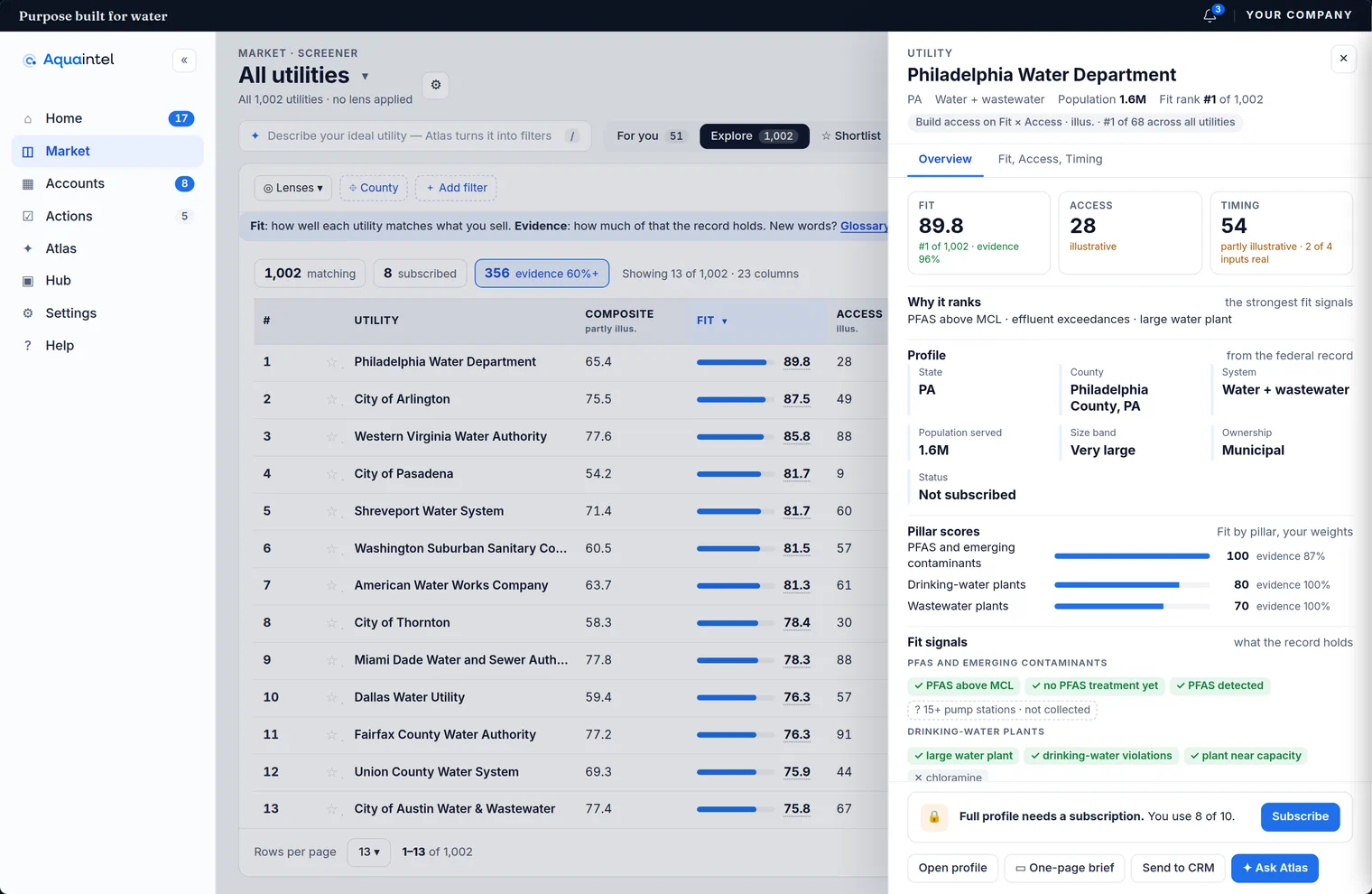Star the City of Pasadena row

click(332, 474)
